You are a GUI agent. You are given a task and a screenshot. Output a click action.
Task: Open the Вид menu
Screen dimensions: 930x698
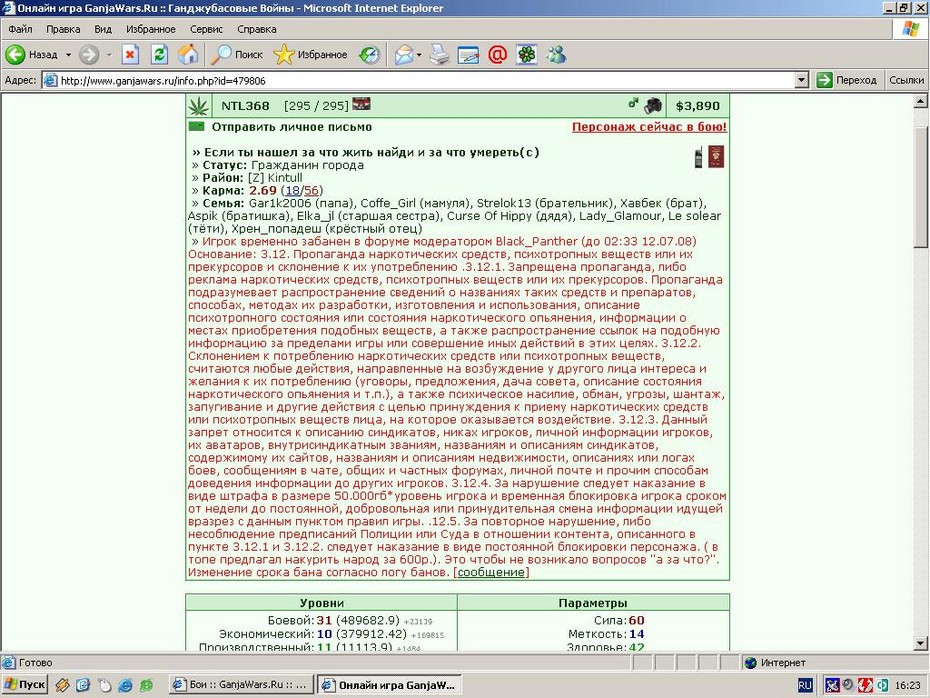click(103, 29)
